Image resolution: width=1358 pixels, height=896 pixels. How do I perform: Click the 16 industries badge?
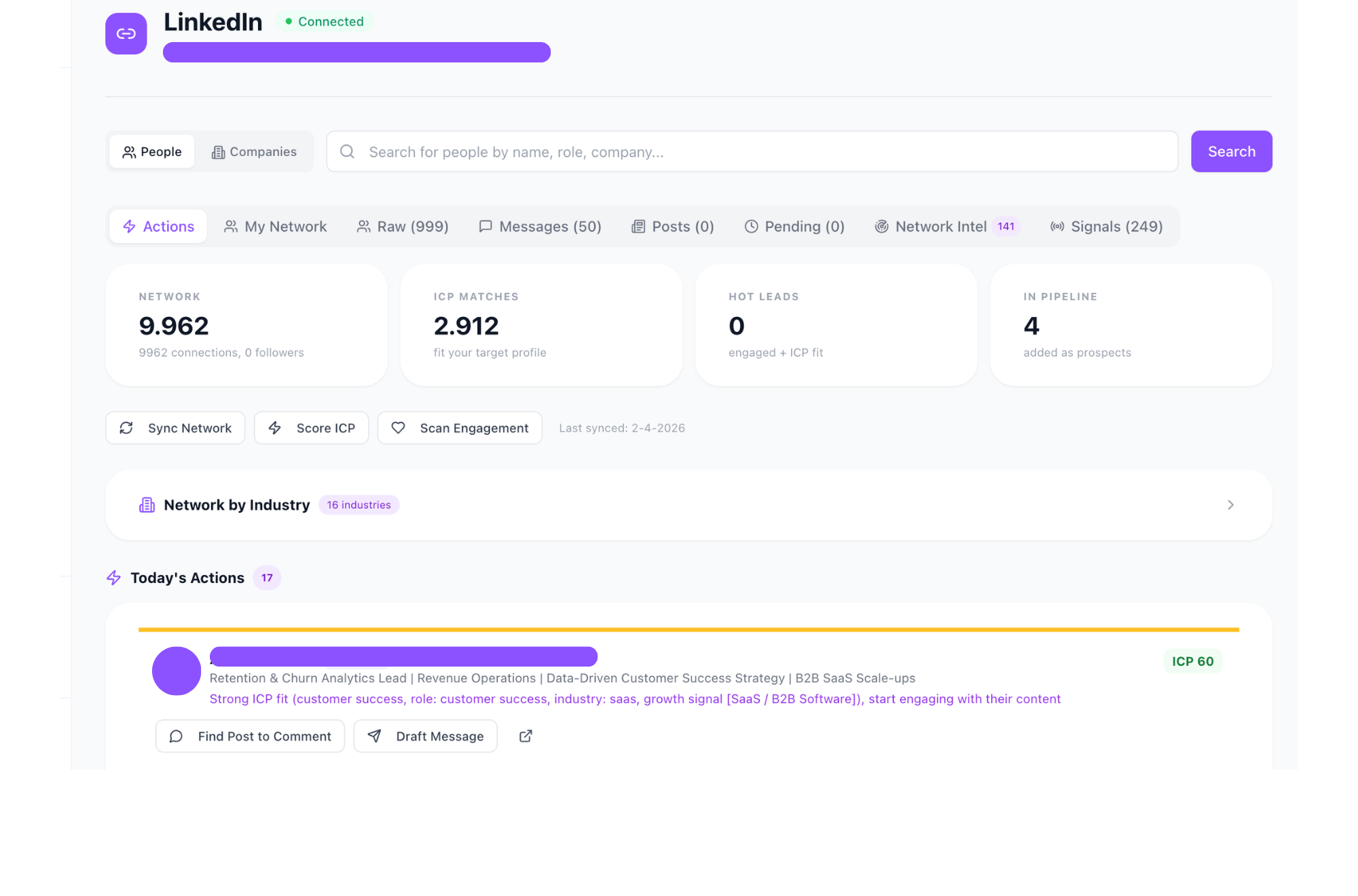point(359,504)
